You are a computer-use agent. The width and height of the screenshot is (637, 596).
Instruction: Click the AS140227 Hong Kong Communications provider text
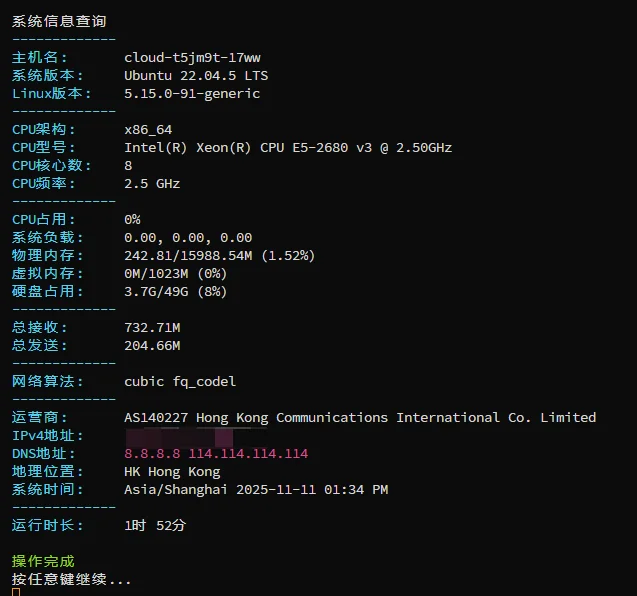(360, 417)
